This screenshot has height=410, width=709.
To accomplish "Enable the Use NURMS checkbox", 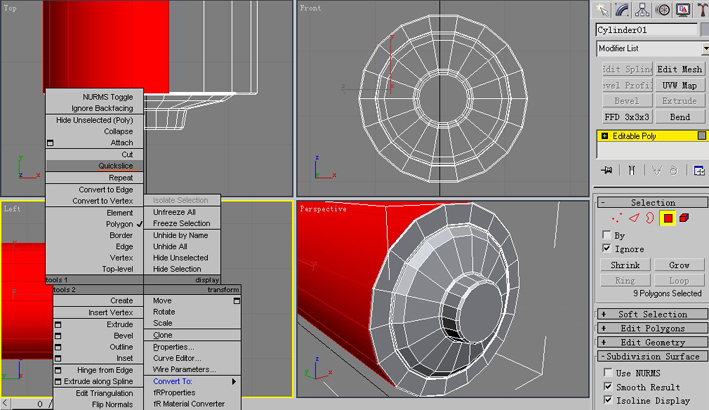I will pos(607,373).
